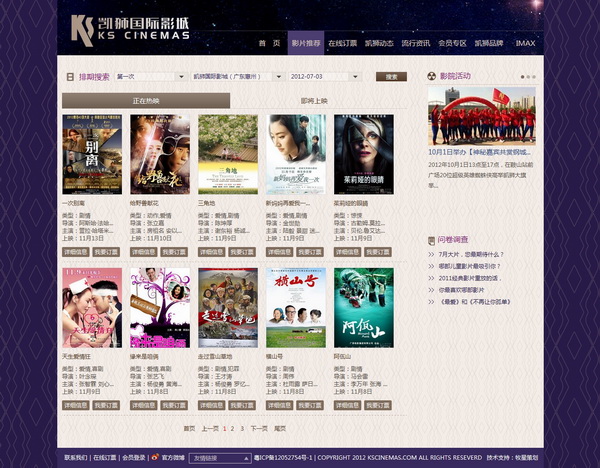Go to 下一页 next page
The height and width of the screenshot is (468, 600).
click(x=259, y=429)
